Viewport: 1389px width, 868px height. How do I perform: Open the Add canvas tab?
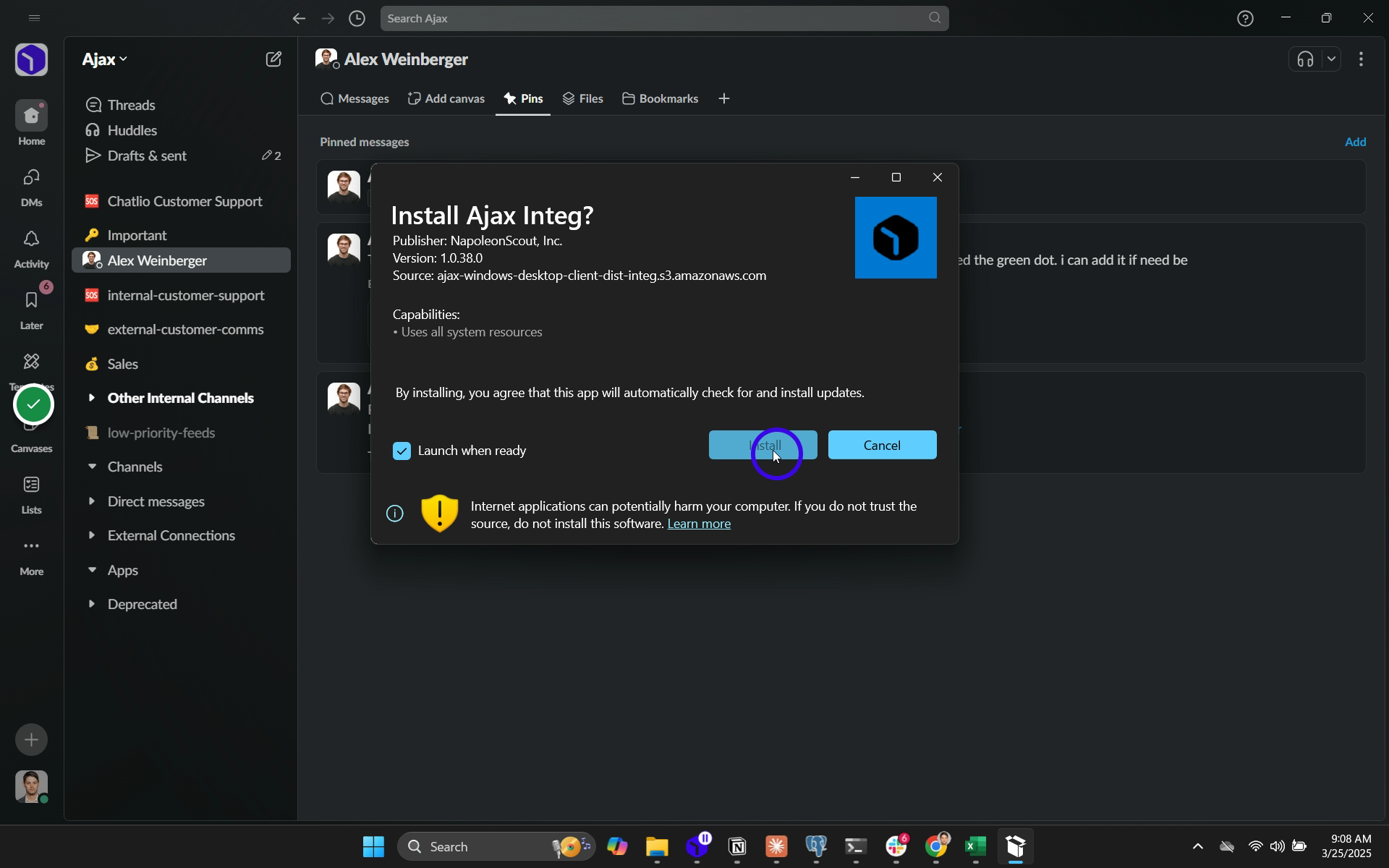point(446,98)
